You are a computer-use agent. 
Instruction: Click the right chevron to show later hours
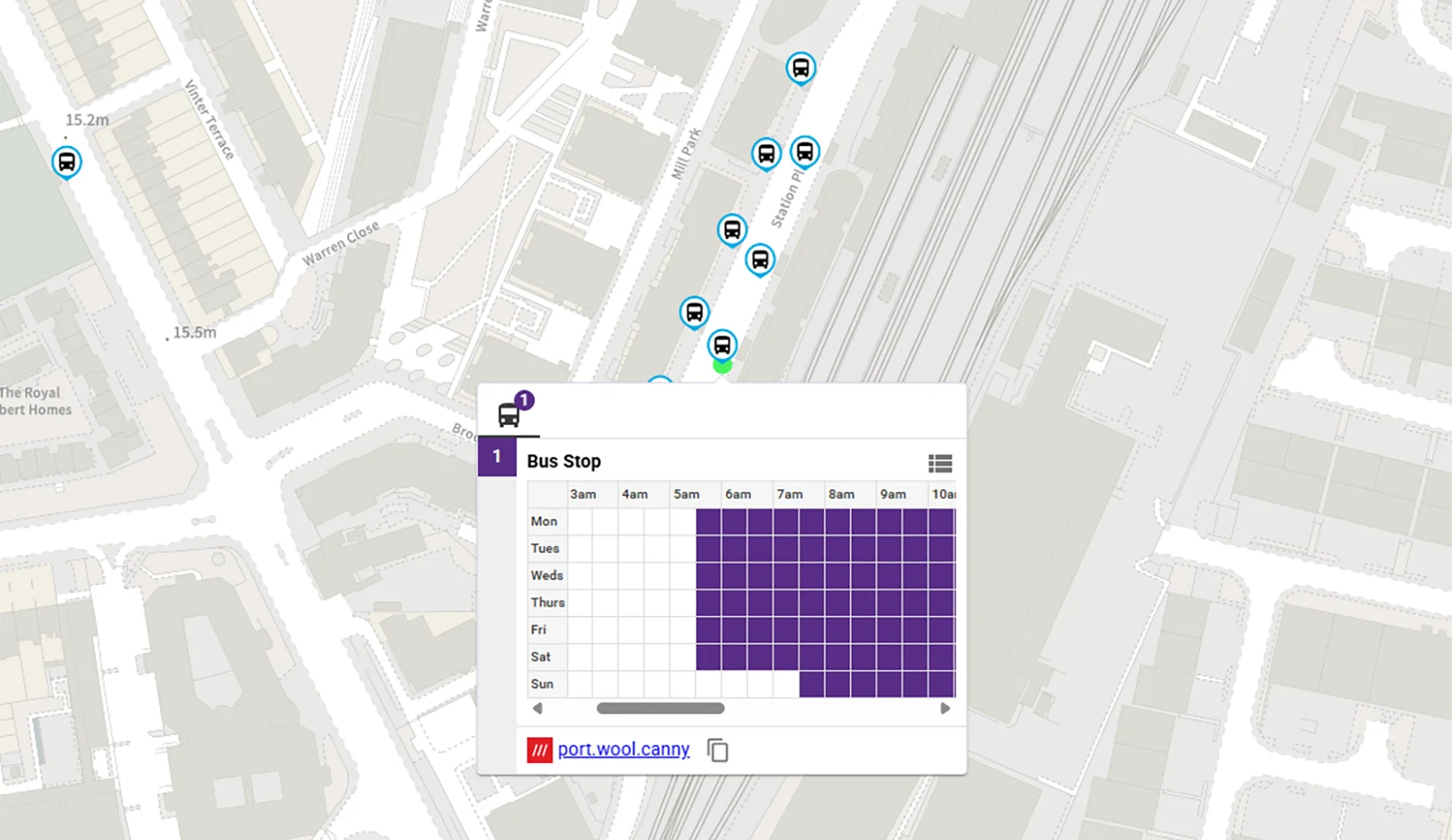pos(945,708)
